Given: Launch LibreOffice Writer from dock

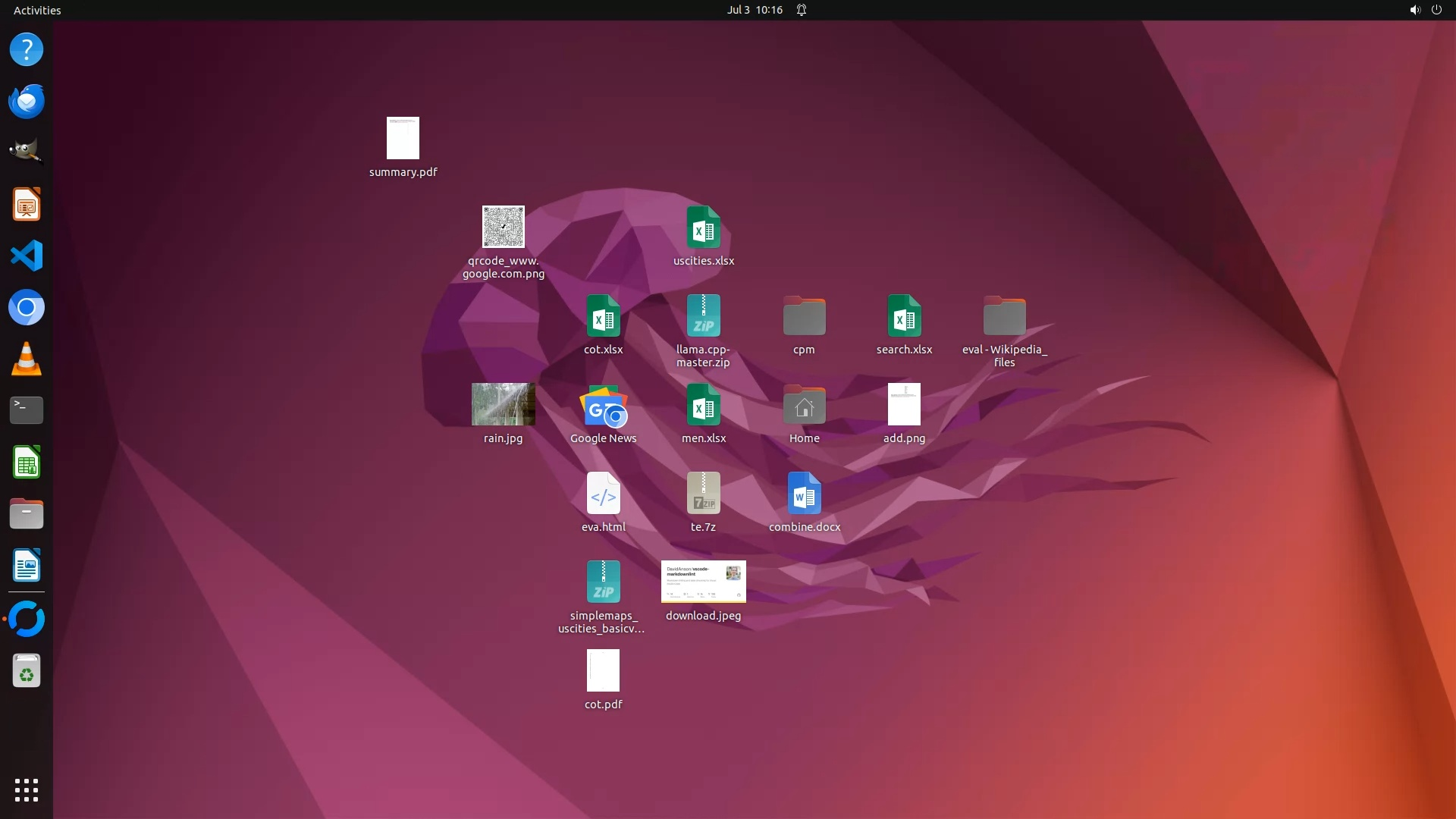Looking at the screenshot, I should click(x=27, y=566).
